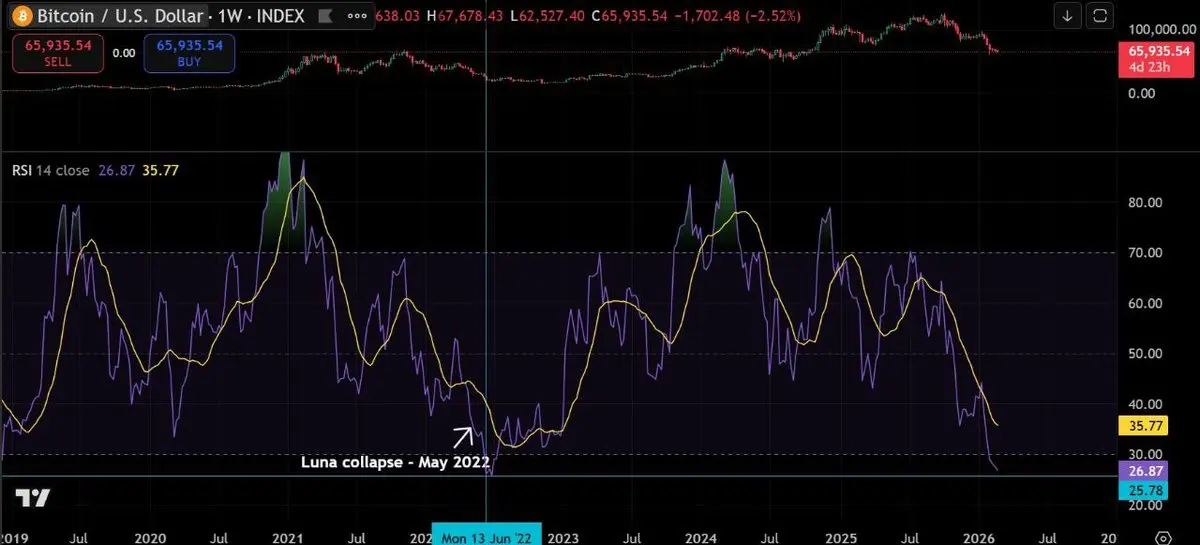The width and height of the screenshot is (1200, 545).
Task: Click the 60.00 level on the RSI axis
Action: pyautogui.click(x=1147, y=303)
